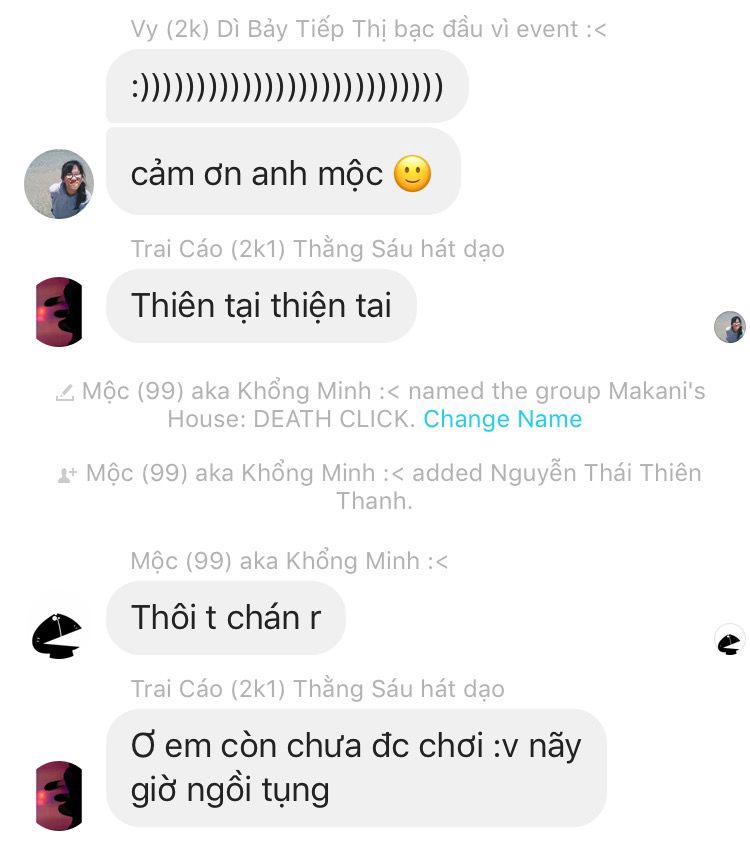This screenshot has width=750, height=844.
Task: Tap Trai Cáo's avatar beside last message
Action: [x=59, y=796]
